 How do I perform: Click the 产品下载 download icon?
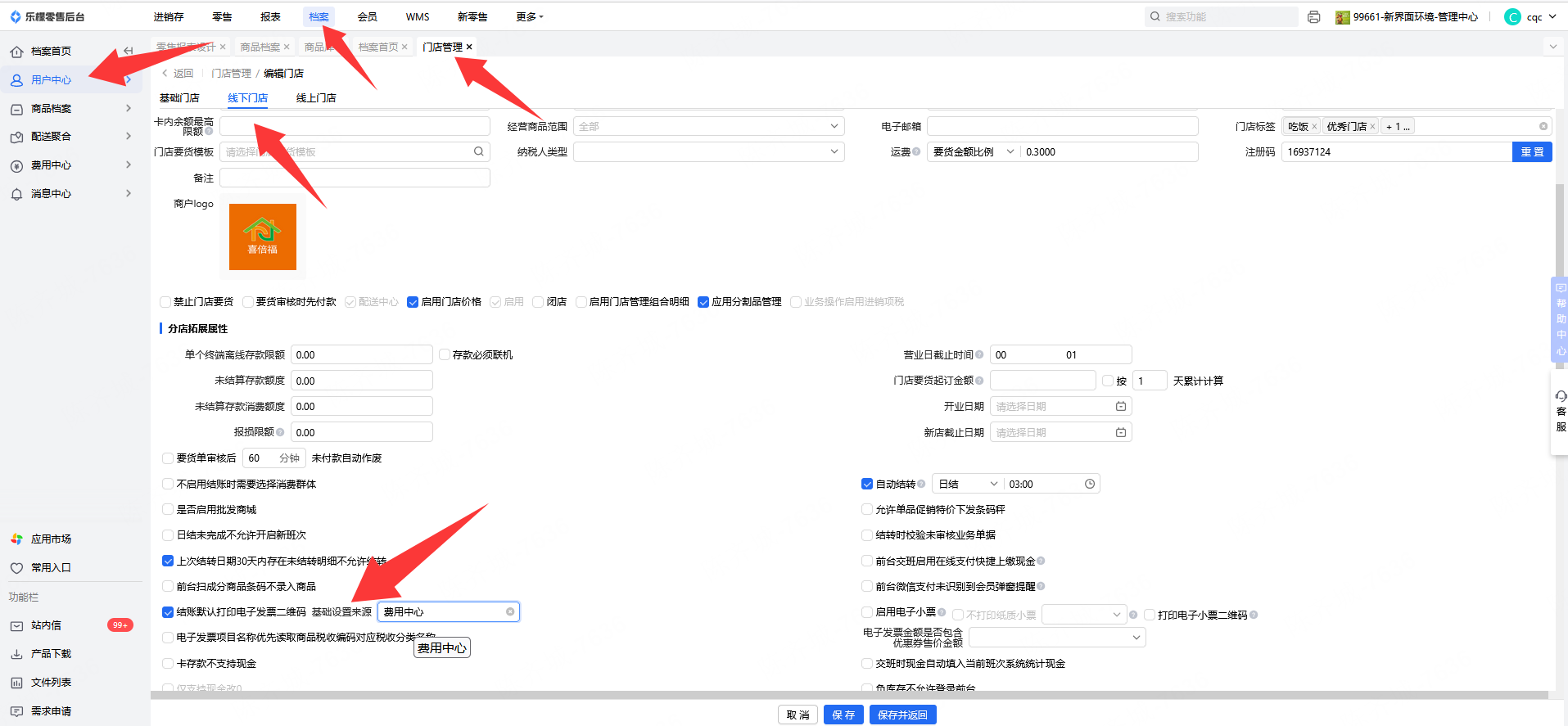pyautogui.click(x=16, y=654)
